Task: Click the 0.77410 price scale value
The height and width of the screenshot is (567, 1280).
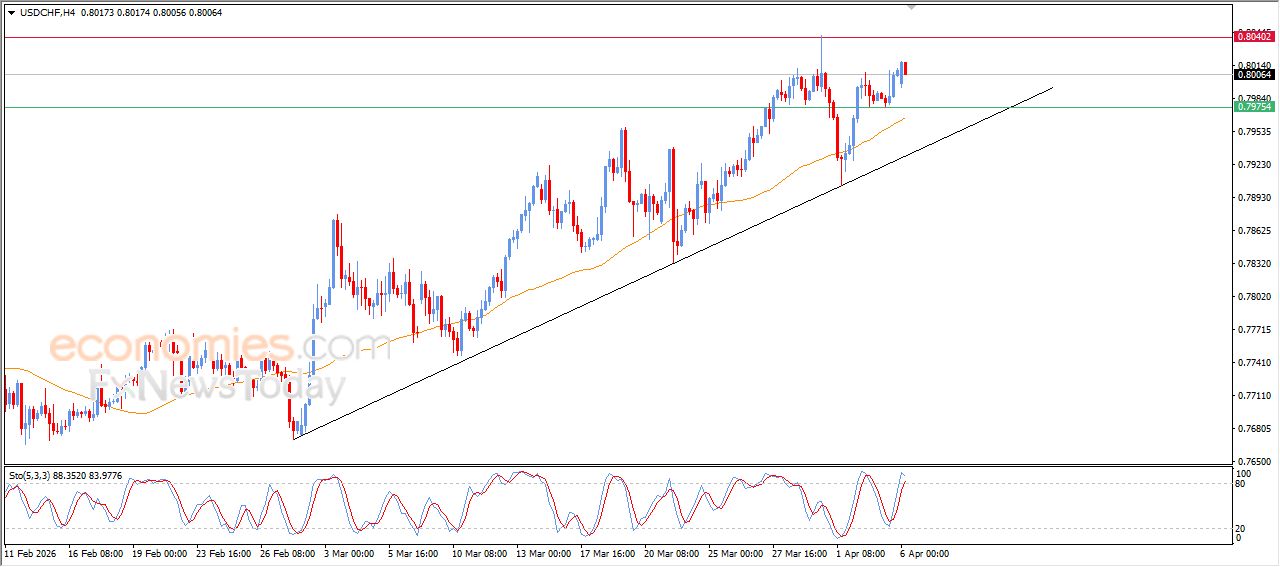Action: tap(1254, 363)
